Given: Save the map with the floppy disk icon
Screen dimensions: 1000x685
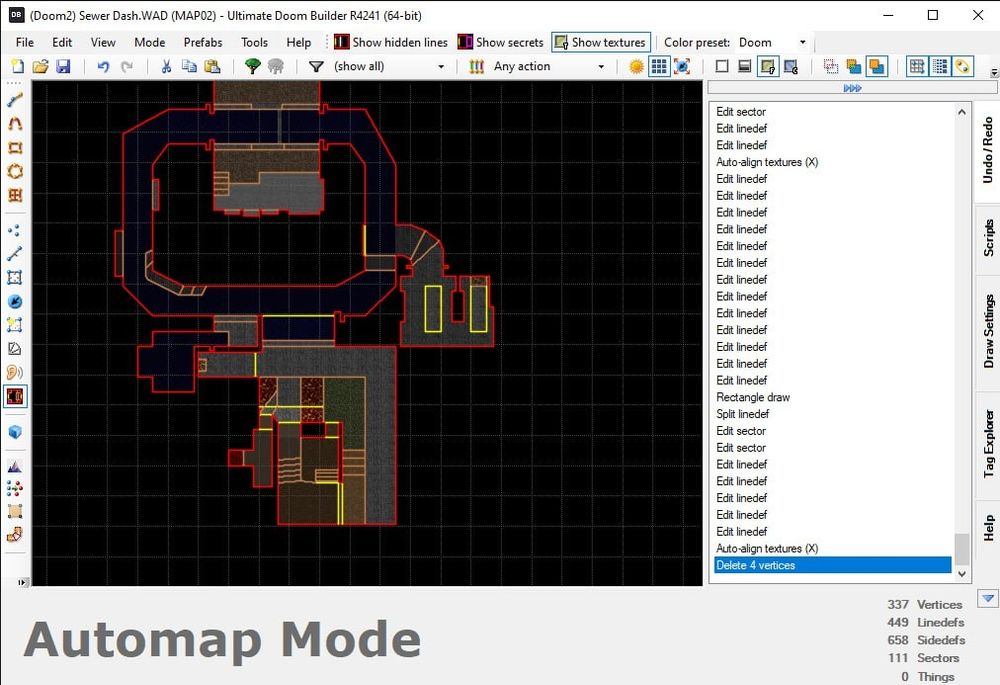Looking at the screenshot, I should pos(62,66).
